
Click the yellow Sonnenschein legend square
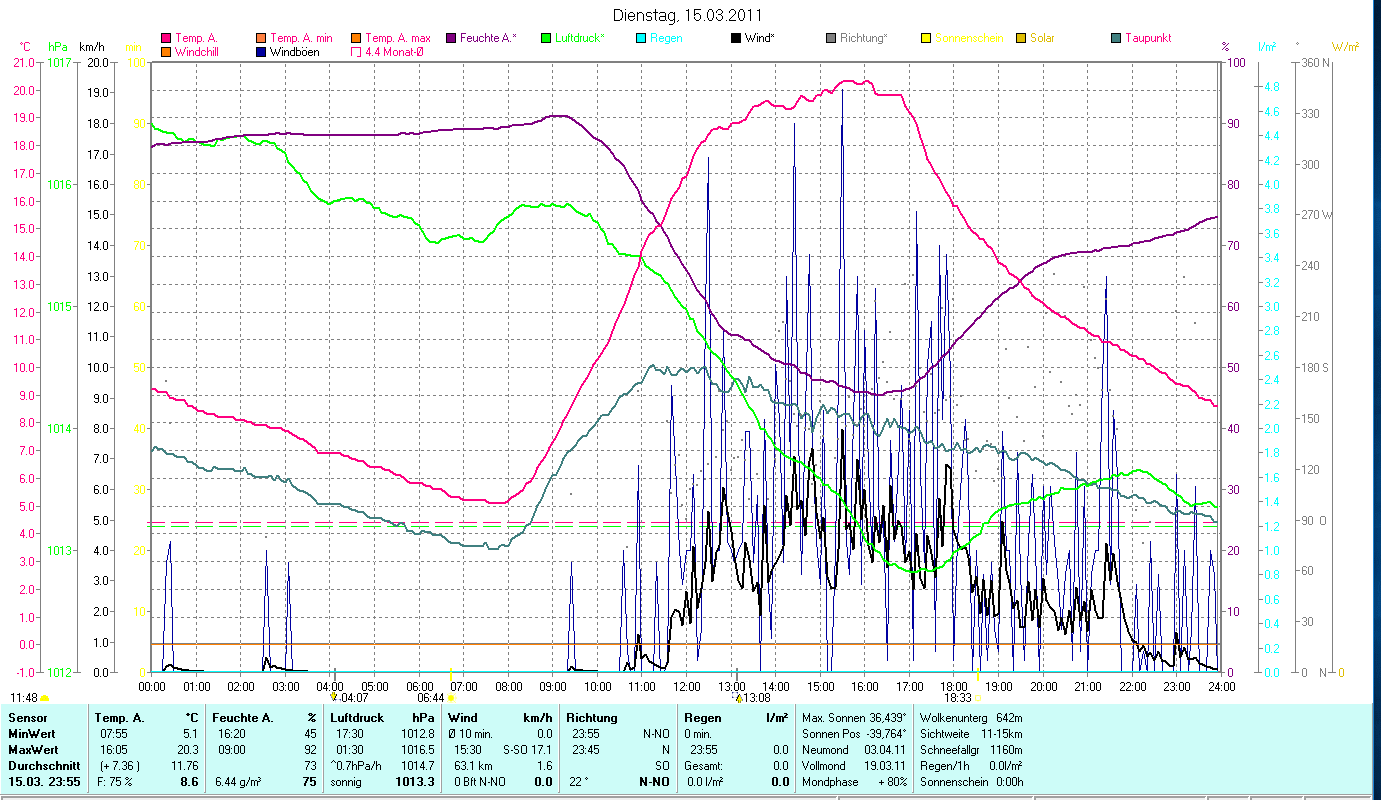[x=926, y=38]
